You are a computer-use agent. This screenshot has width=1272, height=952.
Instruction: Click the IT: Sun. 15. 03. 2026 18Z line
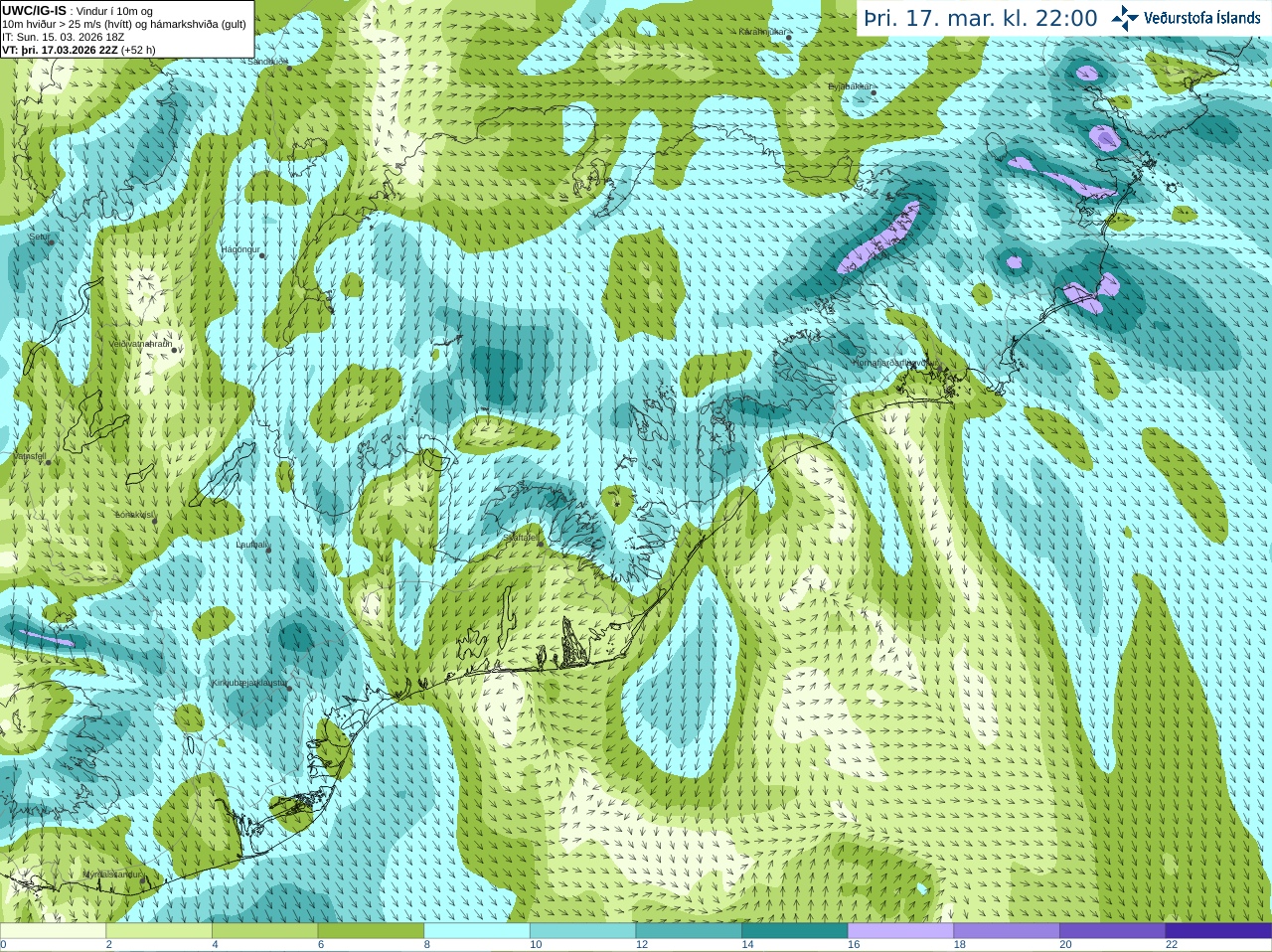(63, 37)
